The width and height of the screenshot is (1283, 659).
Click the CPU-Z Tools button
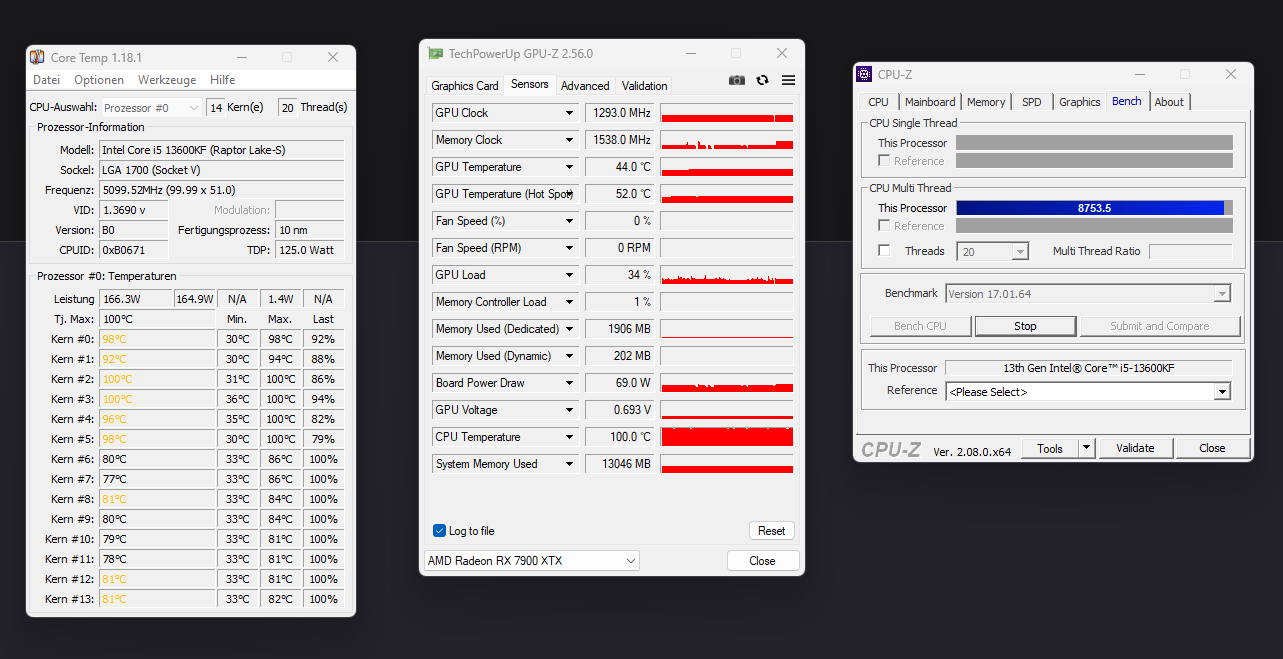coord(1050,448)
